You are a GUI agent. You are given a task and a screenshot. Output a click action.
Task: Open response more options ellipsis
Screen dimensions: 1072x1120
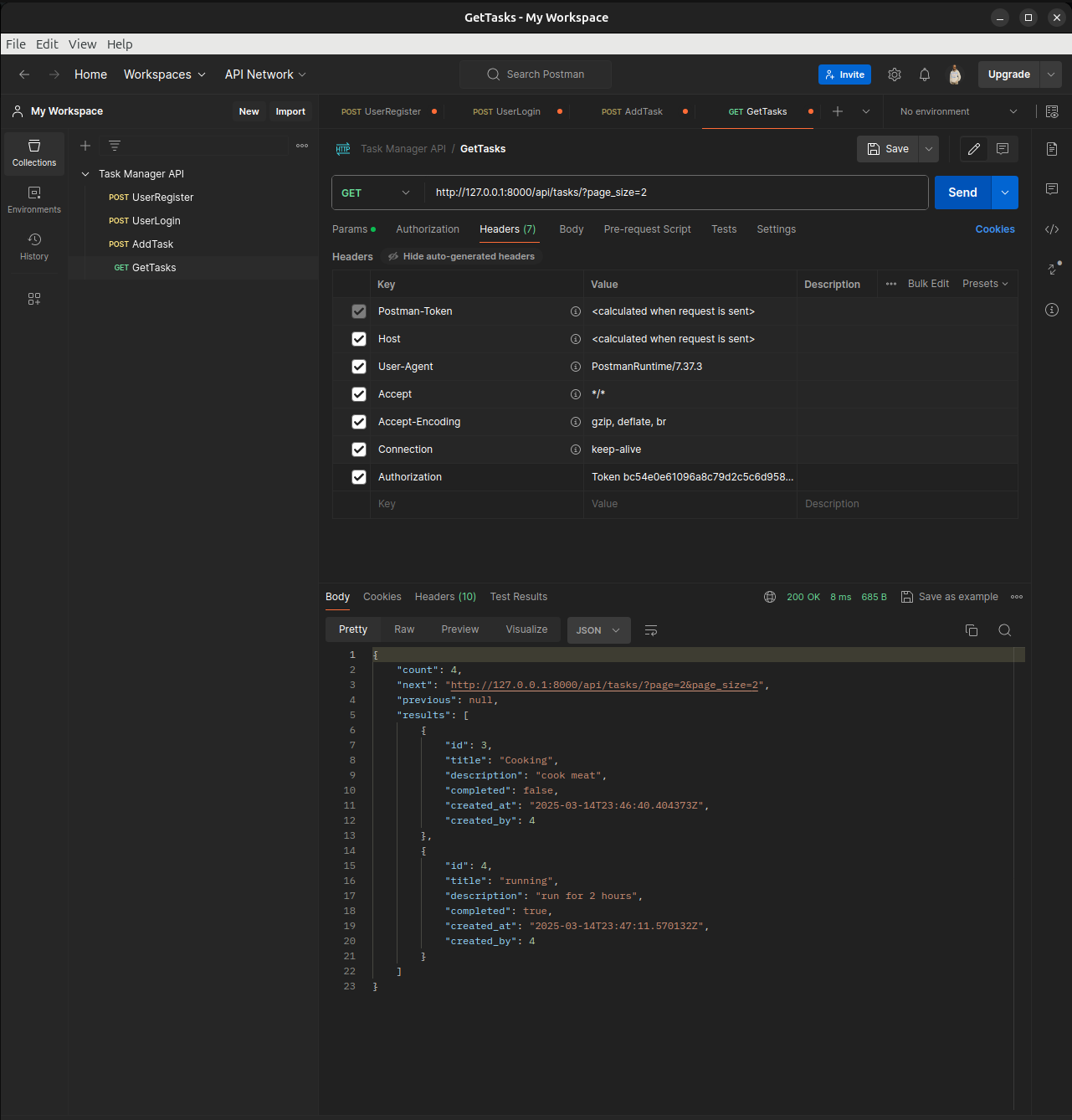coord(1017,597)
